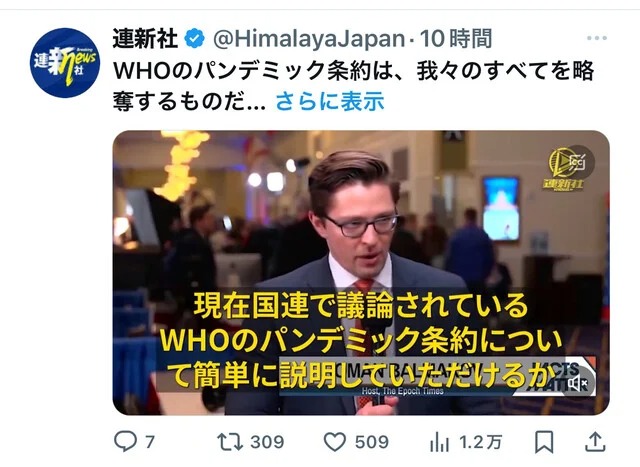Click the 連新社 account name
The height and width of the screenshot is (467, 640).
point(145,39)
